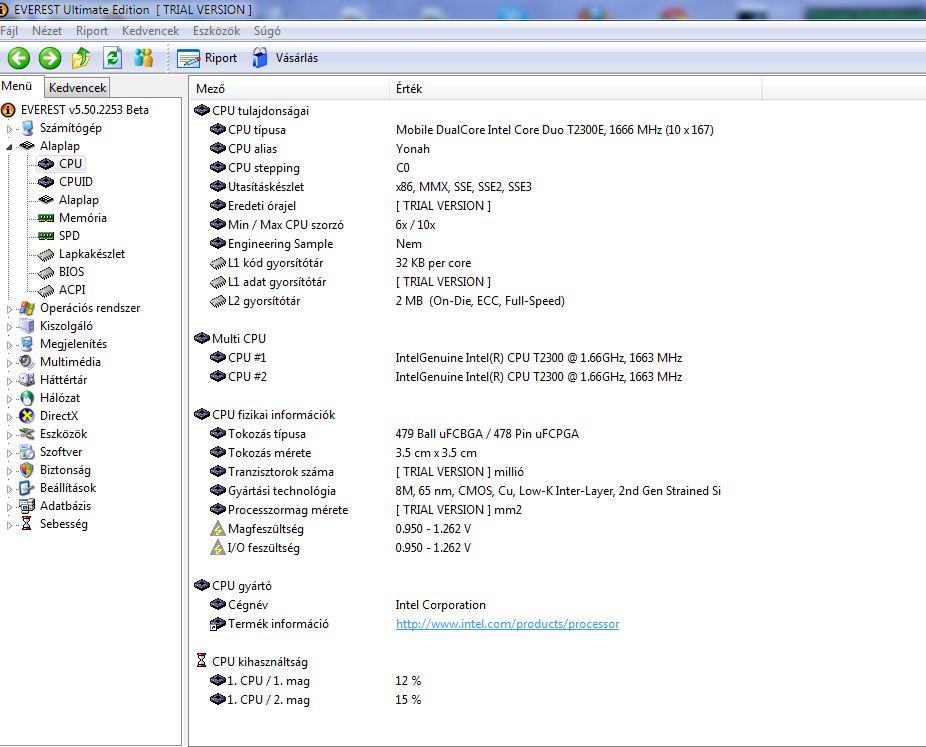
Task: Click the DirectX icon in the tree
Action: point(27,416)
